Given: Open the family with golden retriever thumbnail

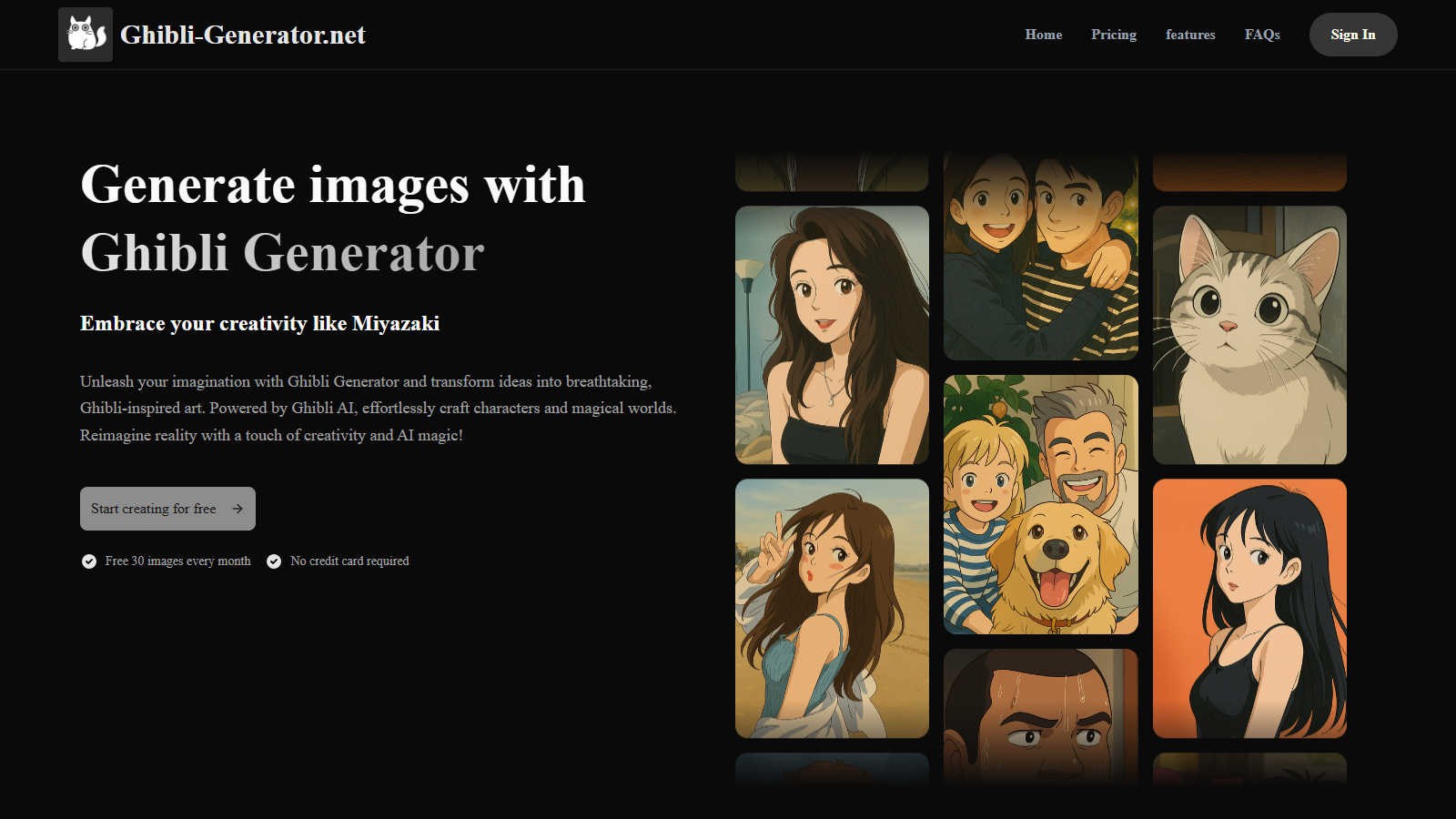Looking at the screenshot, I should tap(1041, 505).
